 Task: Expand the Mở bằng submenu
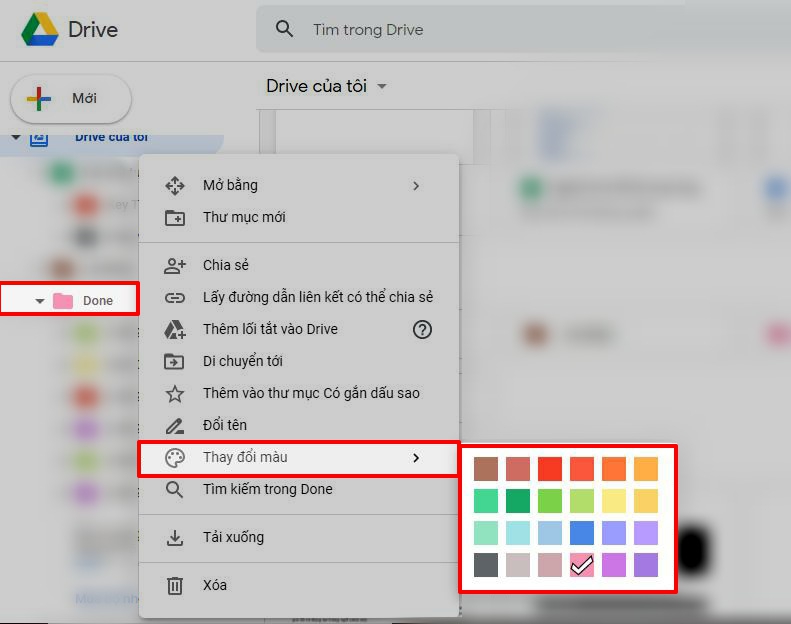[x=416, y=185]
